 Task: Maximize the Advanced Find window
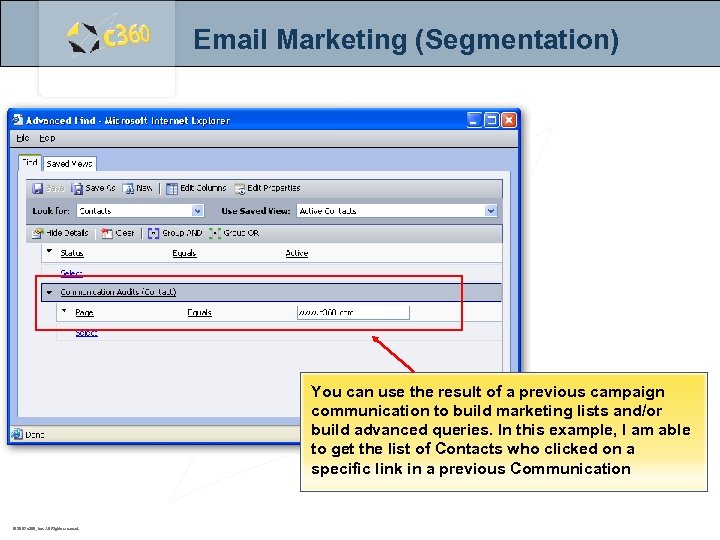tap(491, 120)
